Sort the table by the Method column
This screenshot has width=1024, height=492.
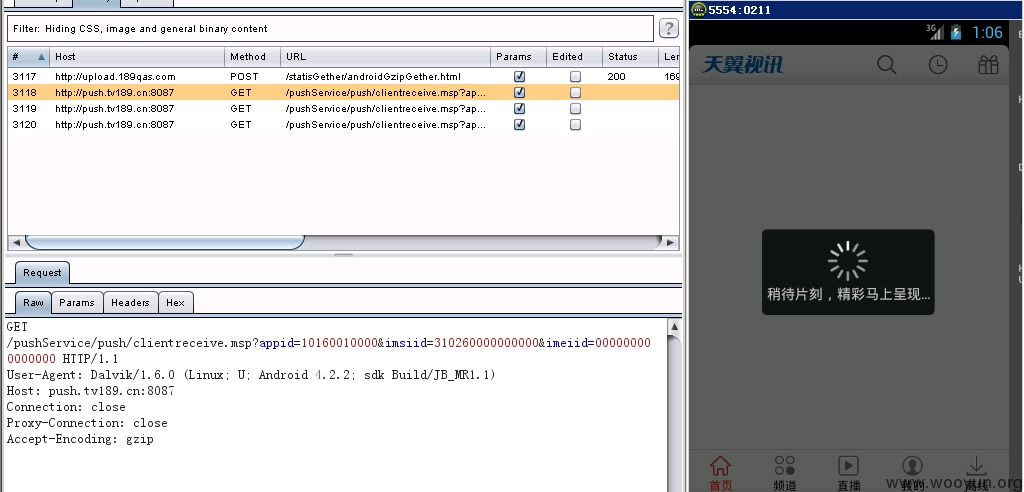(x=253, y=57)
